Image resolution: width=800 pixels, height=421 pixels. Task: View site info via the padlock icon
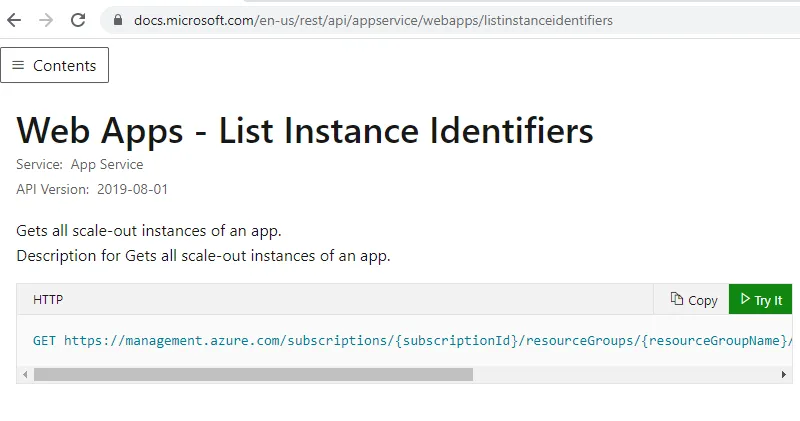click(118, 20)
